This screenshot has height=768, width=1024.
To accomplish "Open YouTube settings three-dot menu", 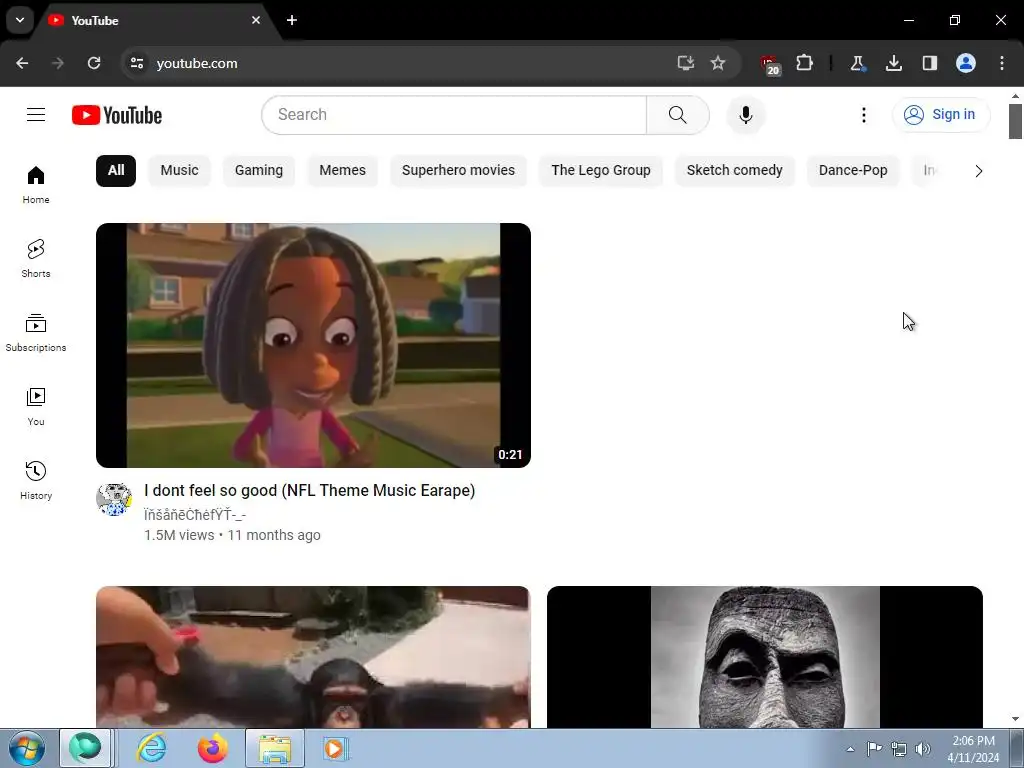I will tap(863, 115).
